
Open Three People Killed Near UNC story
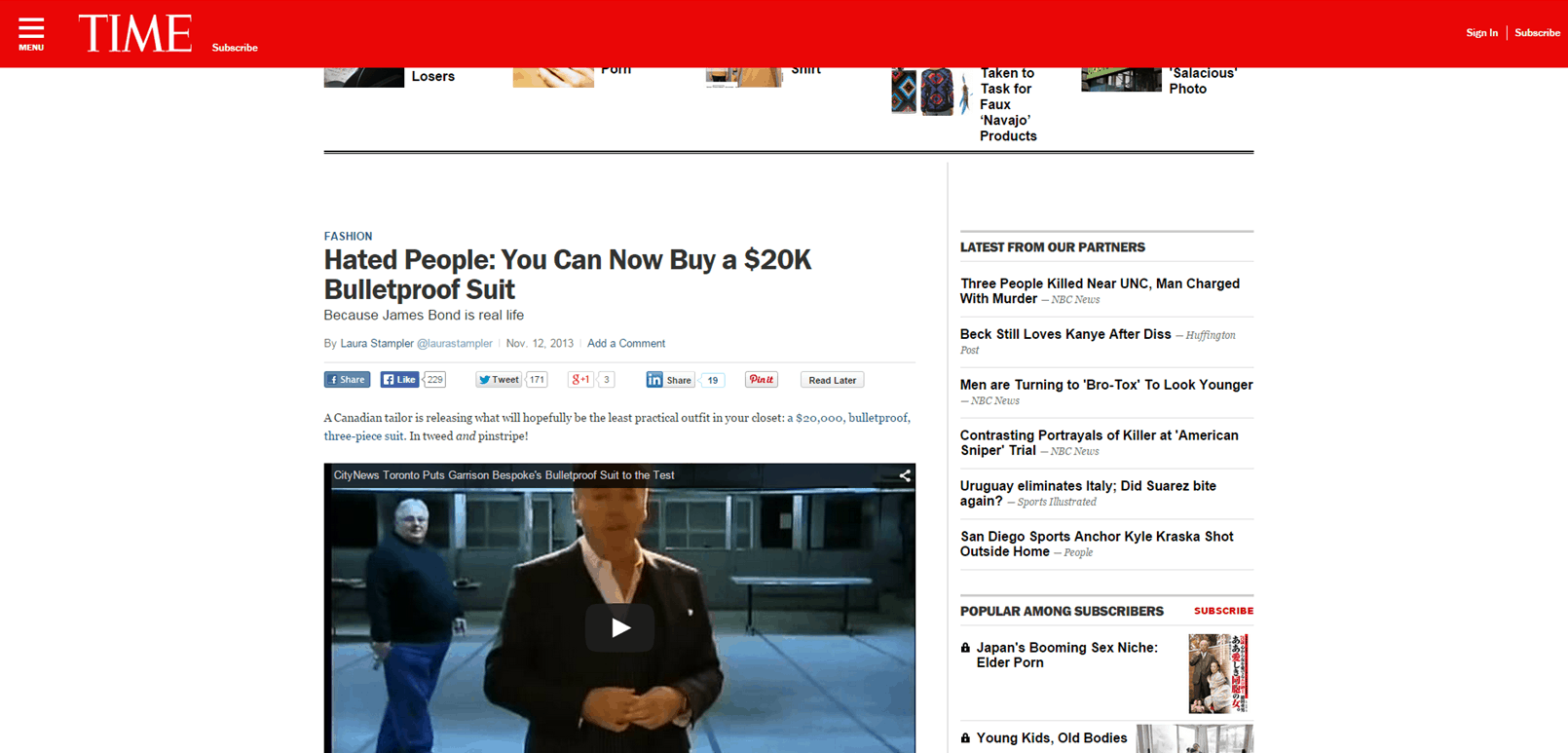click(x=1100, y=291)
